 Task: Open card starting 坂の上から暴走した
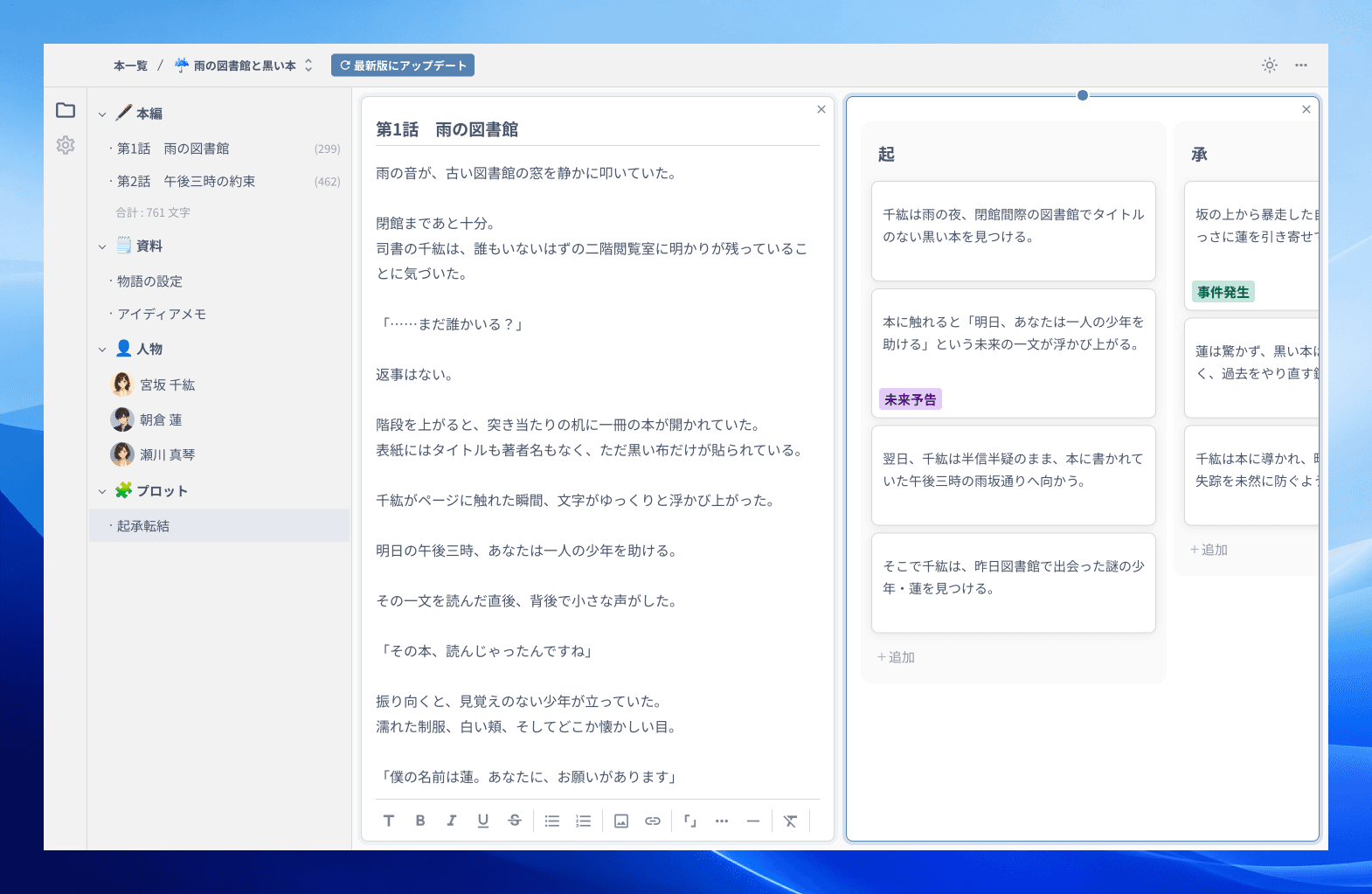pos(1251,246)
